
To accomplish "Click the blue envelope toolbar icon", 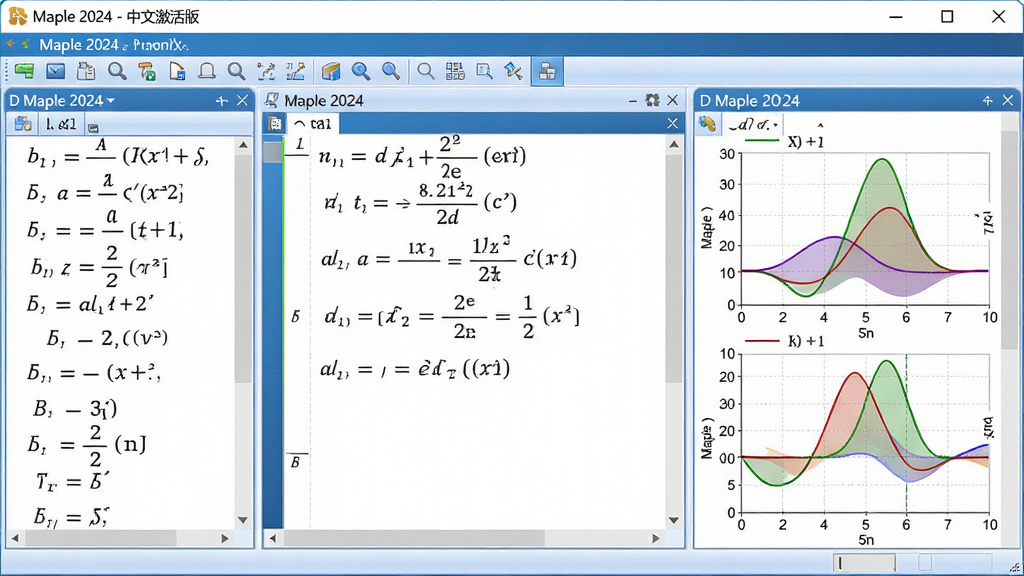I will pyautogui.click(x=56, y=71).
